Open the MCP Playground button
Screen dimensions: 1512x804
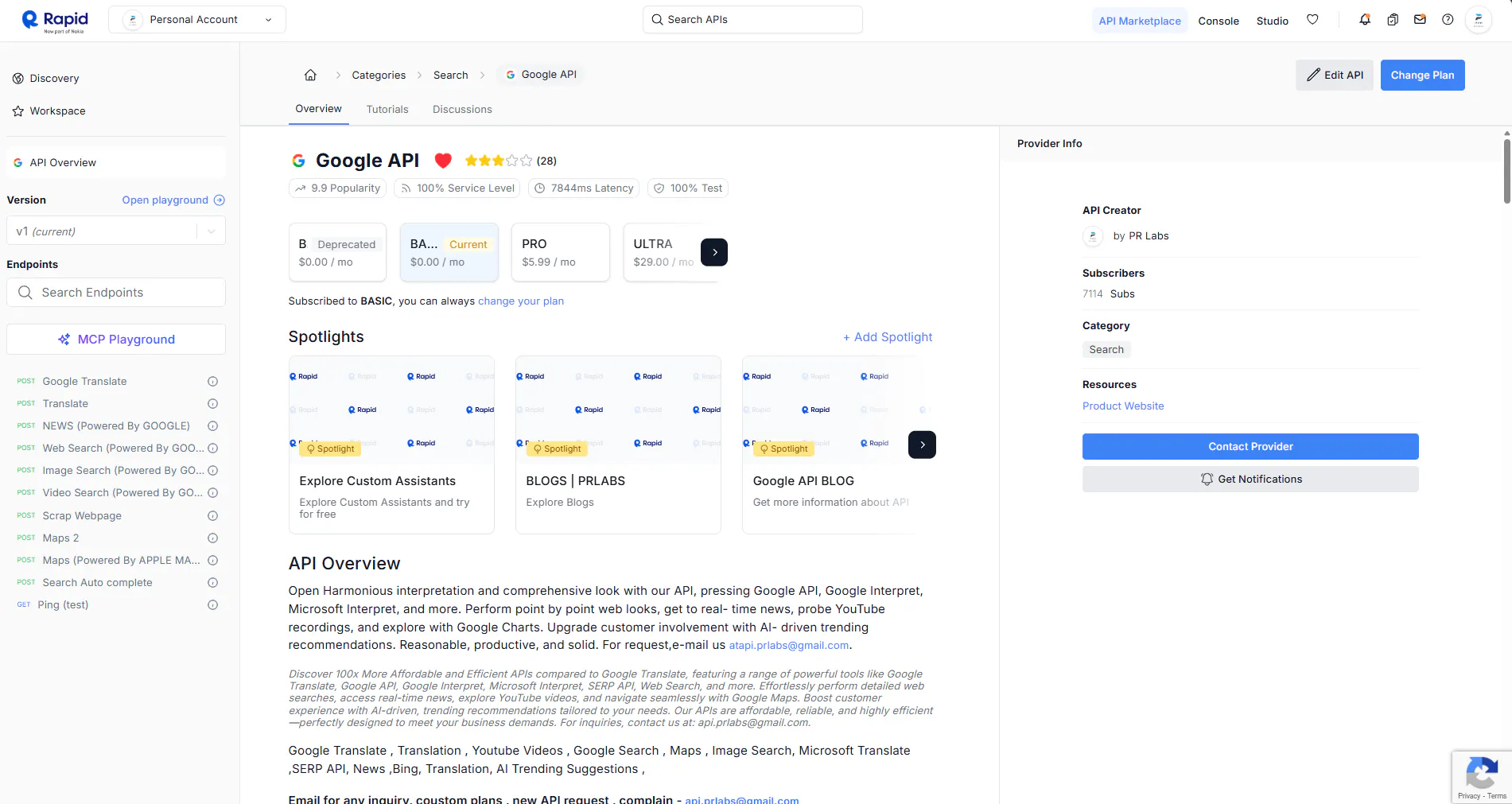[116, 340]
